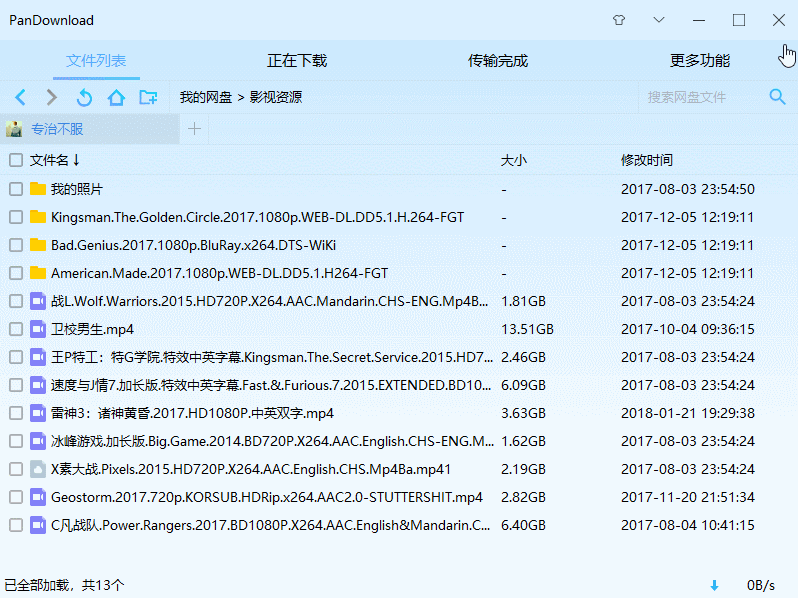This screenshot has height=598, width=798.
Task: Select X素大战.Pixels.2015 file name
Action: [x=251, y=469]
